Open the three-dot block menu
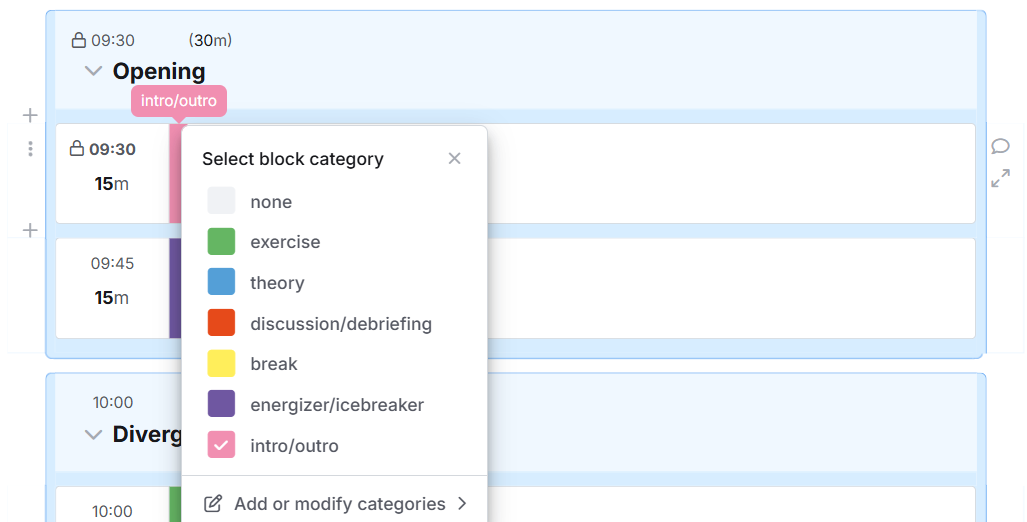Screen dimensions: 1027x522 click(30, 149)
